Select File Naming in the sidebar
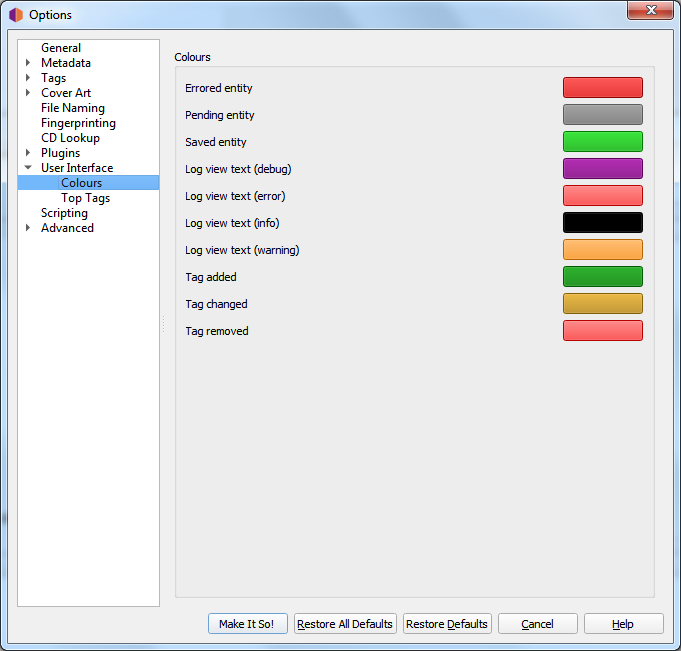Image resolution: width=681 pixels, height=651 pixels. [x=72, y=108]
